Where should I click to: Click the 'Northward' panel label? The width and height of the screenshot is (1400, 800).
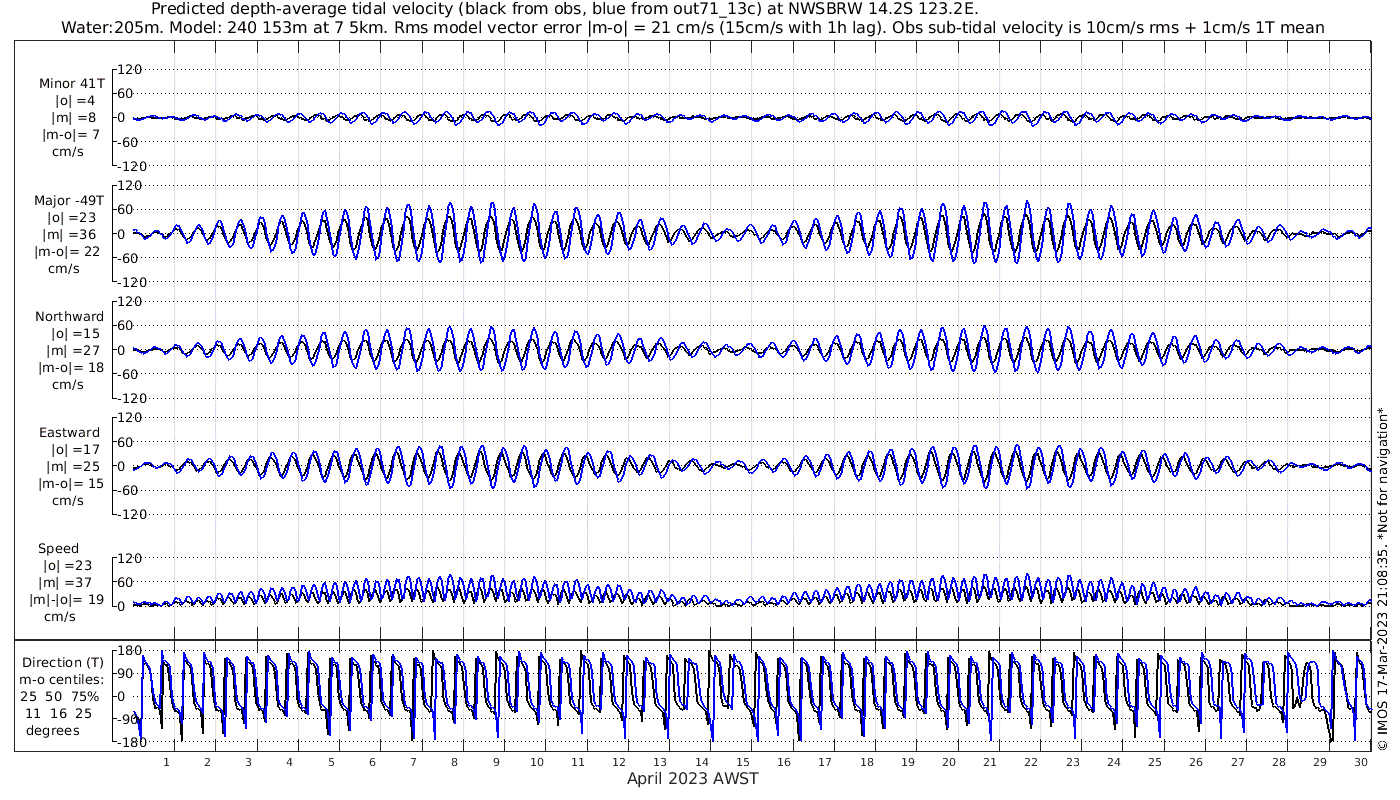(x=69, y=317)
